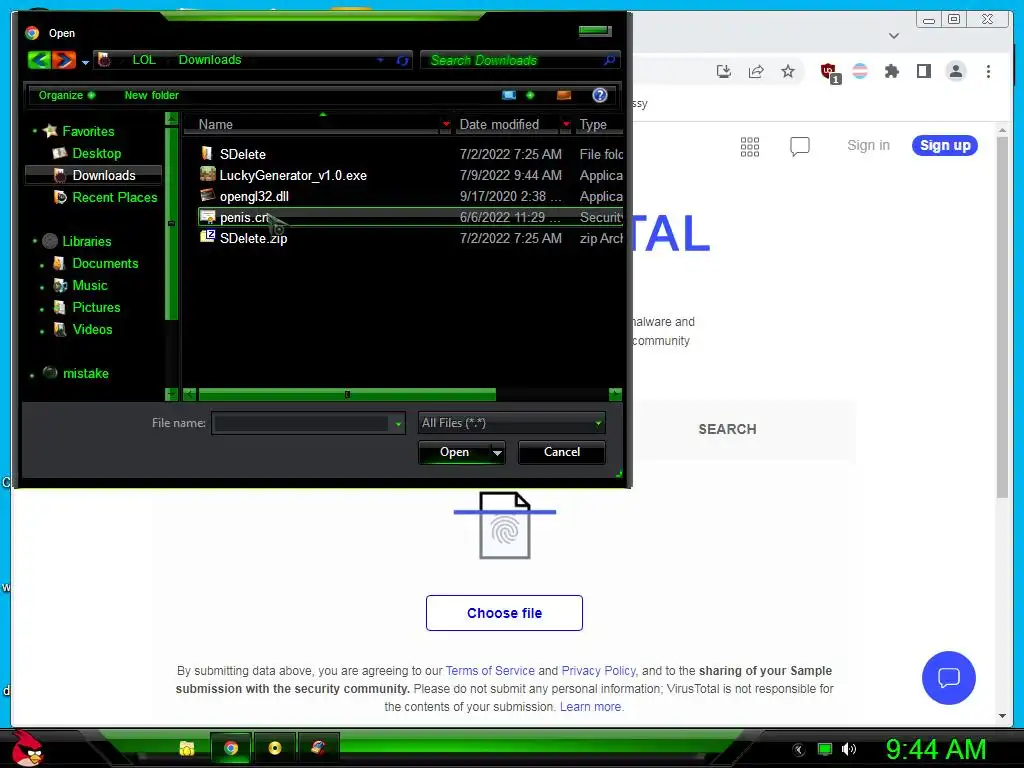The width and height of the screenshot is (1024, 768).
Task: Refresh the Downloads folder view
Action: pos(402,61)
